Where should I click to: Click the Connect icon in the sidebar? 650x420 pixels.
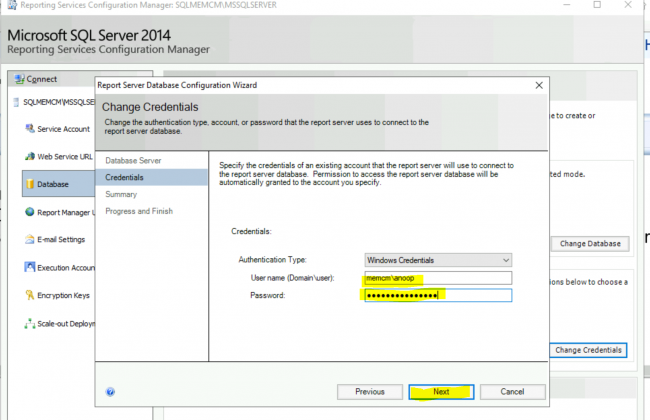pyautogui.click(x=19, y=79)
